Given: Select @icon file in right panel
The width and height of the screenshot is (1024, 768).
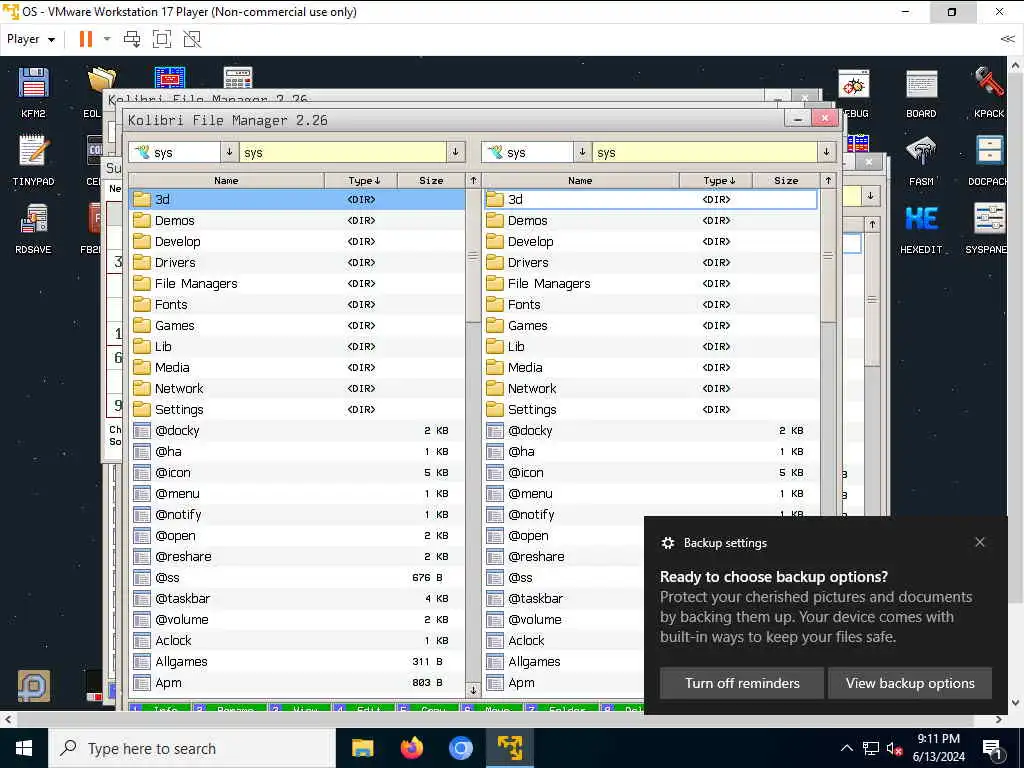Looking at the screenshot, I should click(x=651, y=472).
